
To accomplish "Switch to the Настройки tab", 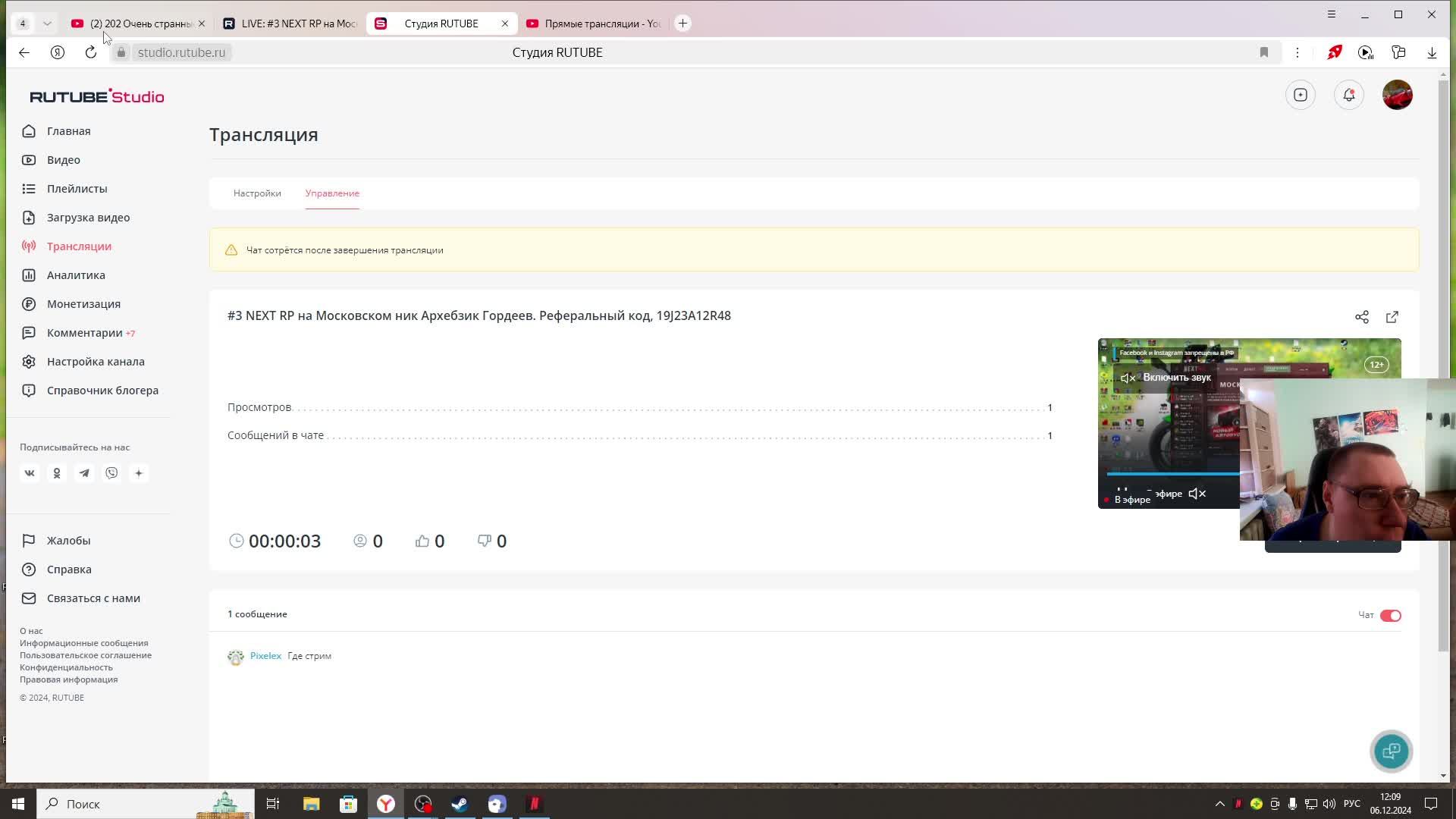I will coord(257,193).
